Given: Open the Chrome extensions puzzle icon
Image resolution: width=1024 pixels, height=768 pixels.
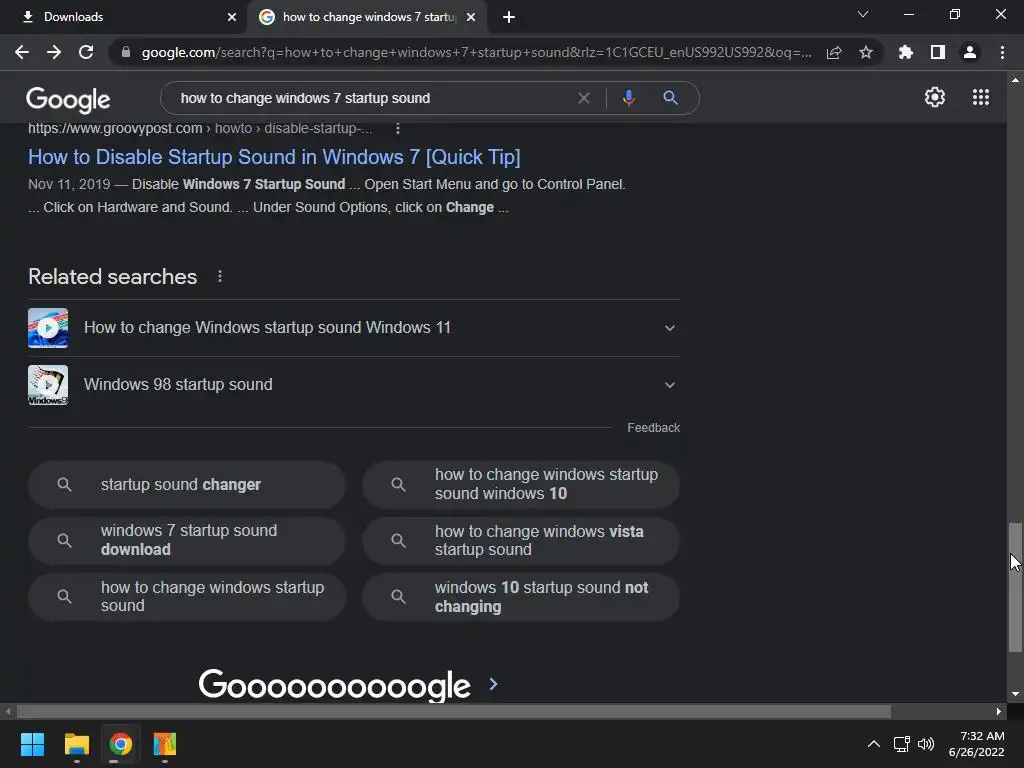Looking at the screenshot, I should (x=906, y=52).
